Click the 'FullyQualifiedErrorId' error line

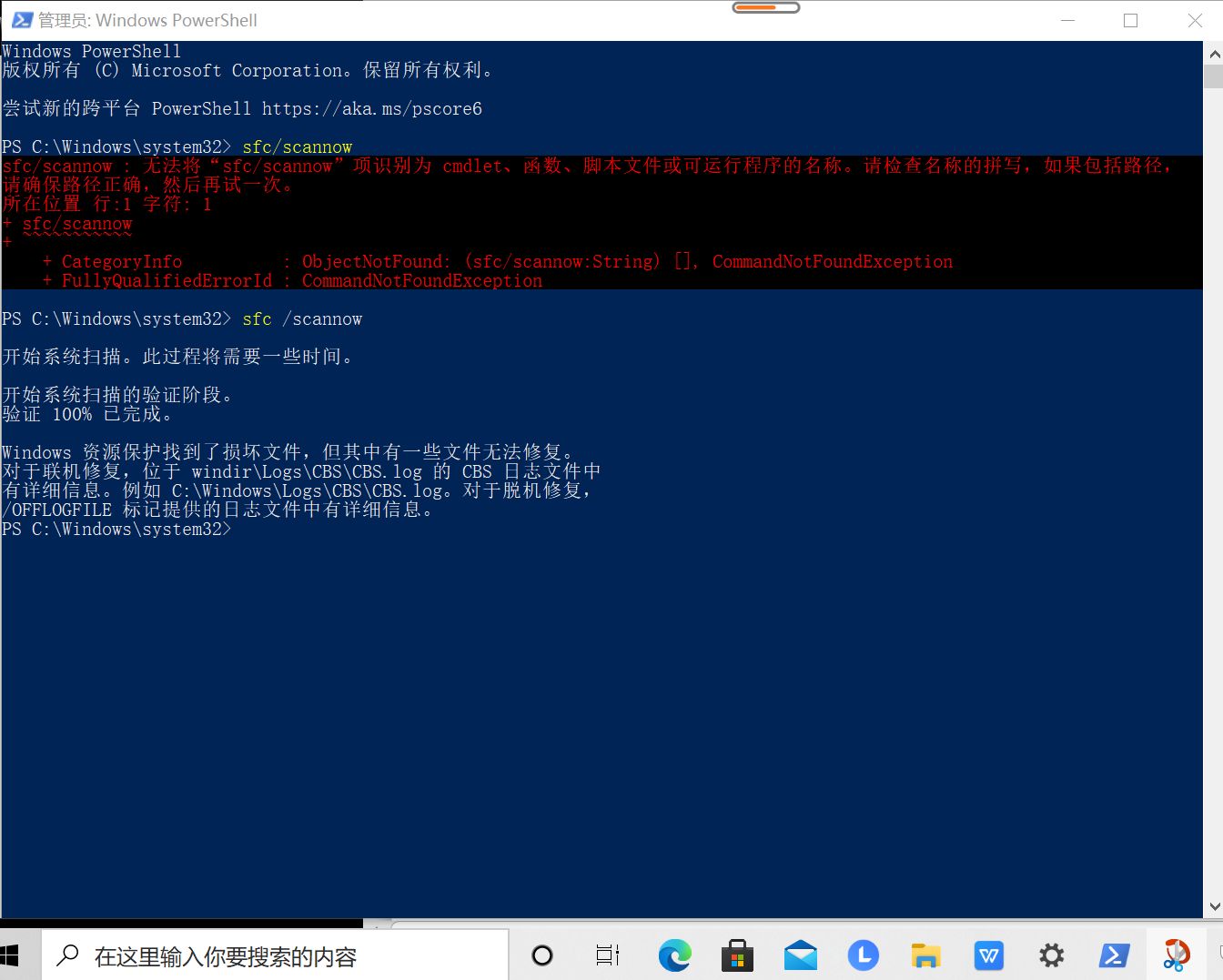(292, 281)
